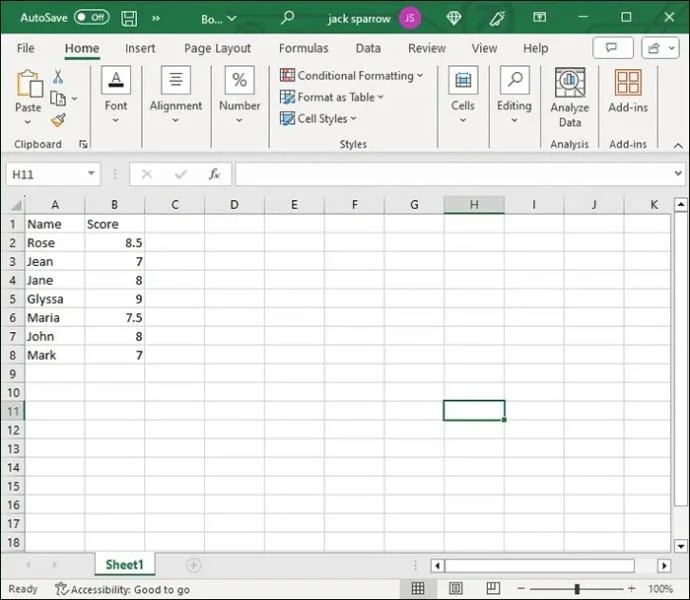
Task: Open the File menu
Action: pos(25,48)
